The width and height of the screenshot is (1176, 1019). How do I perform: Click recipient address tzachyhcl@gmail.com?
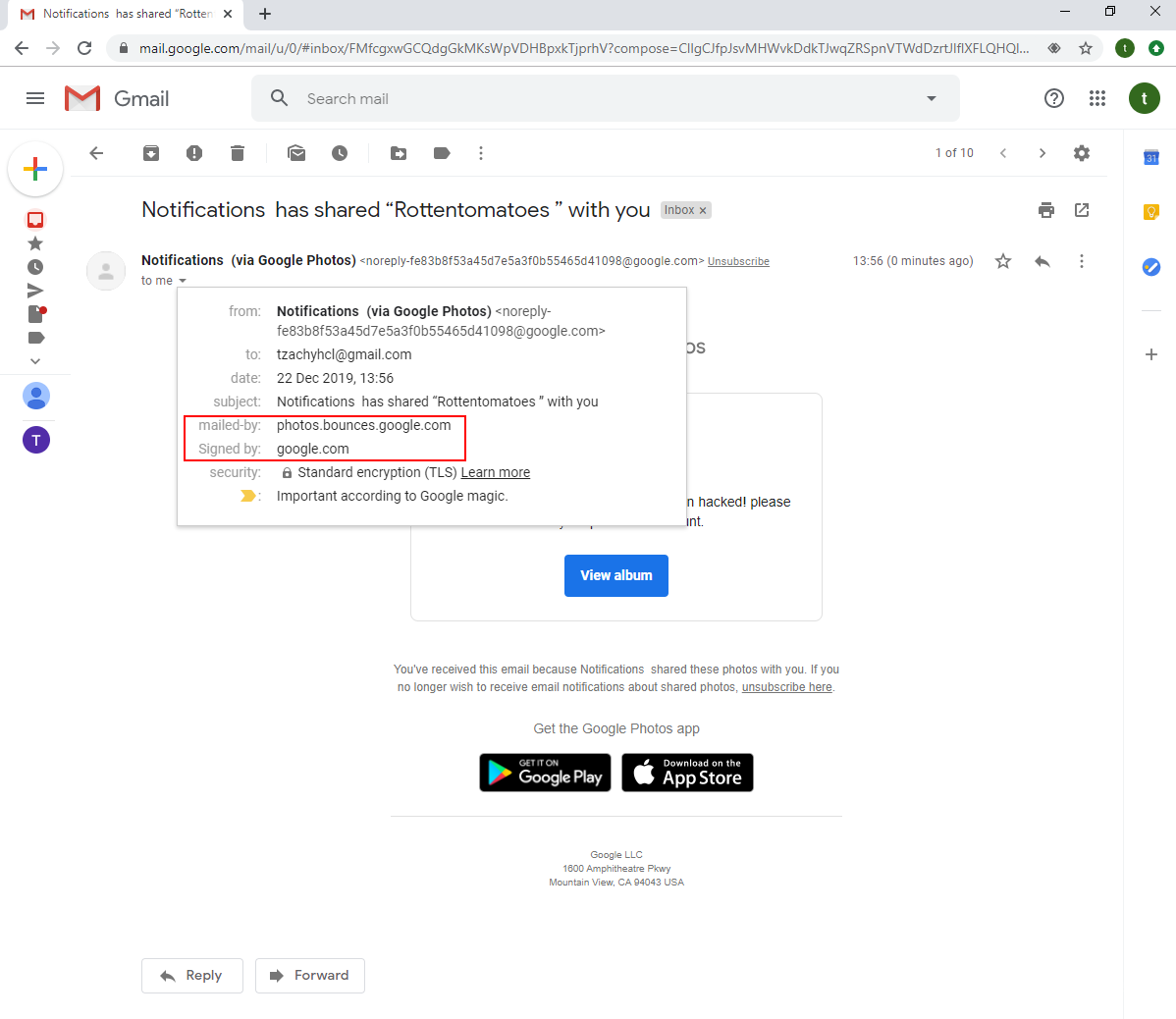345,354
